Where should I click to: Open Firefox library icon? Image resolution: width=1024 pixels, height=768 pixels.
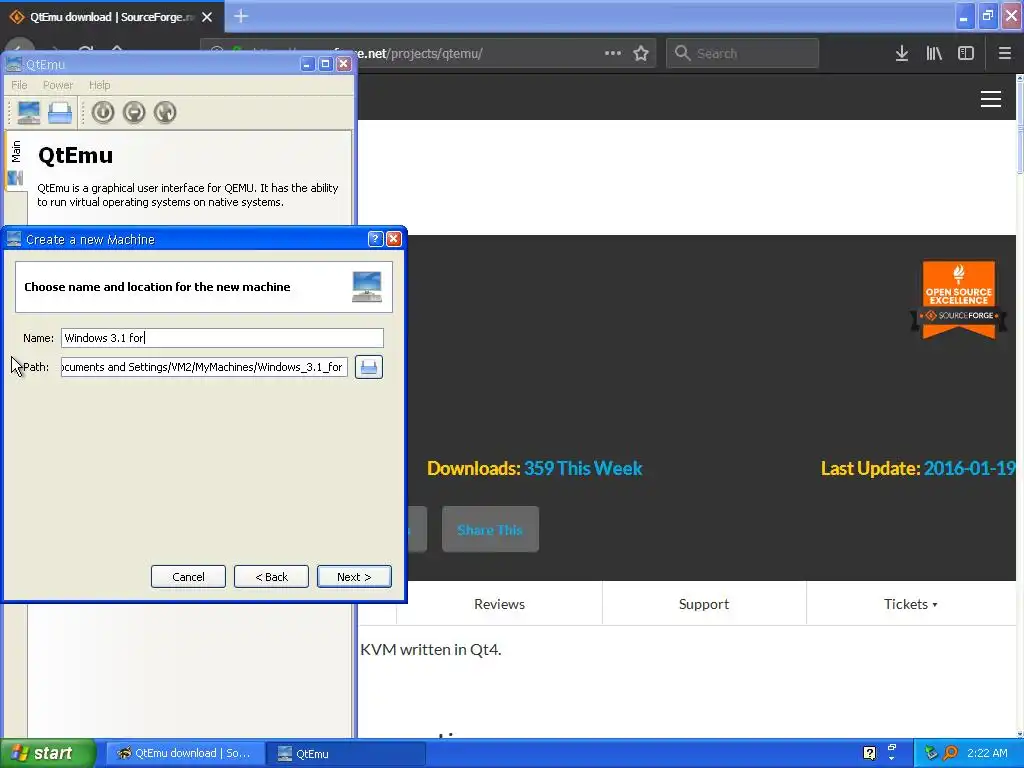pos(934,54)
